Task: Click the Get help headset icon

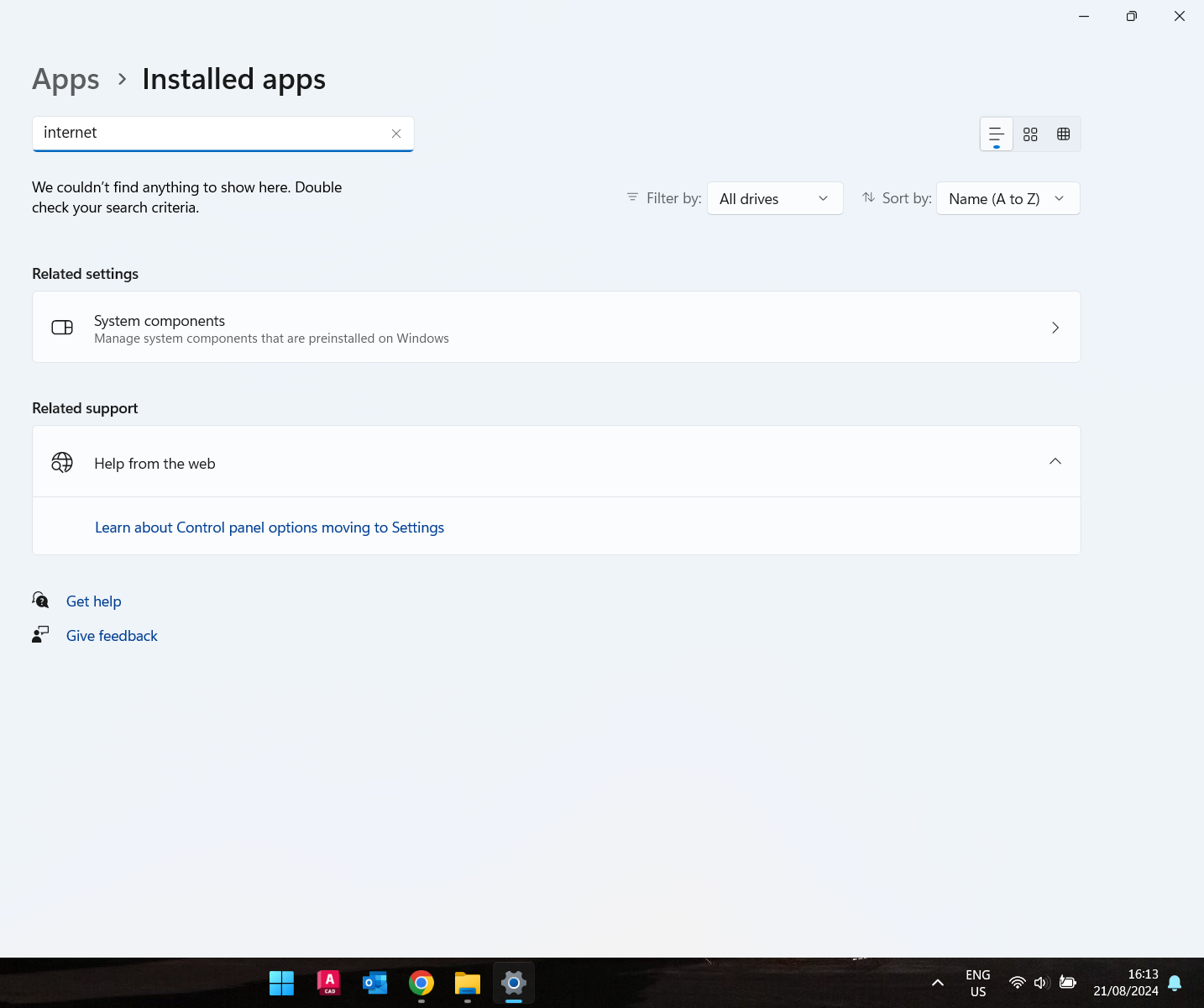Action: pyautogui.click(x=40, y=600)
